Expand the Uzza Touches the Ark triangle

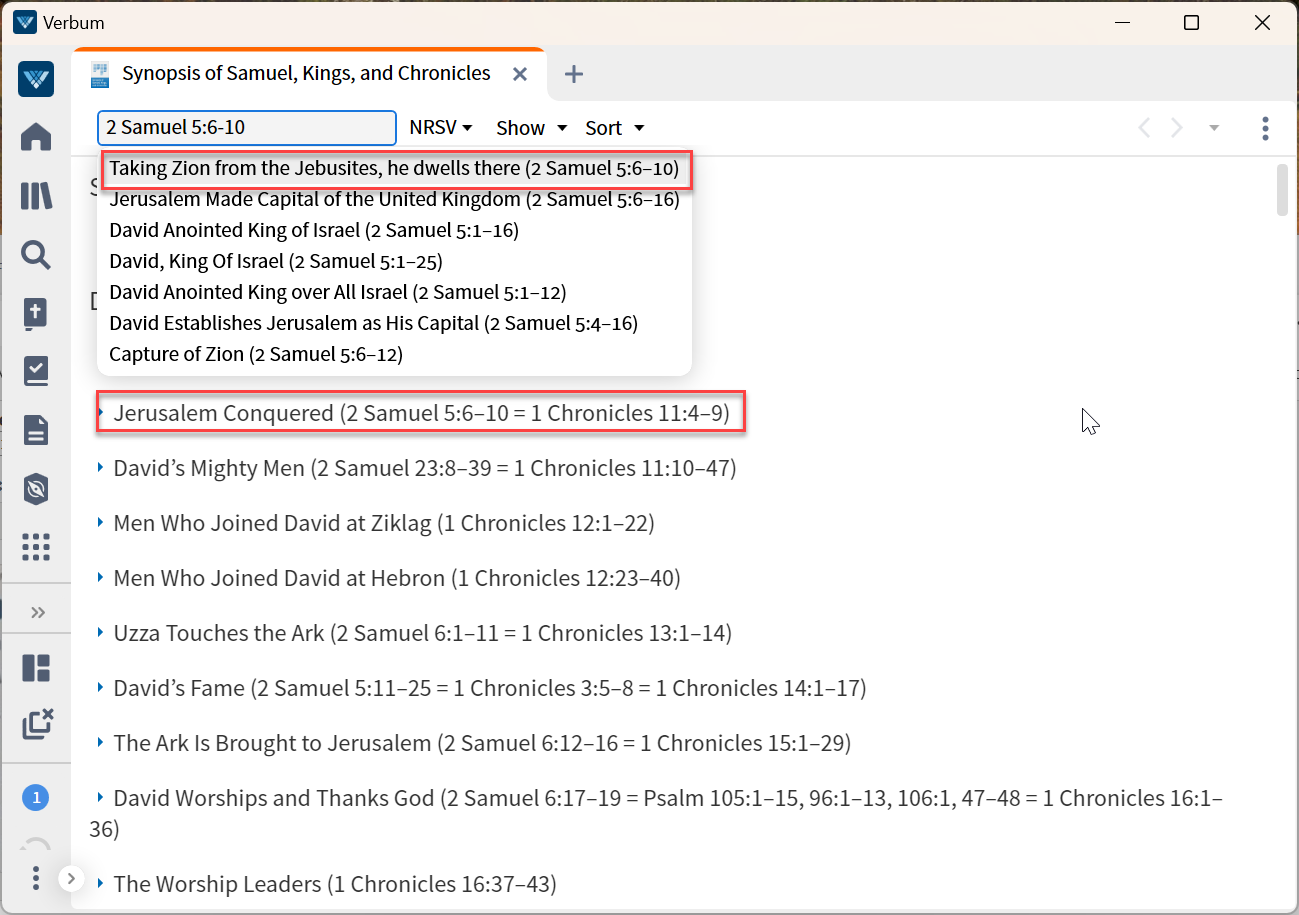pyautogui.click(x=100, y=632)
